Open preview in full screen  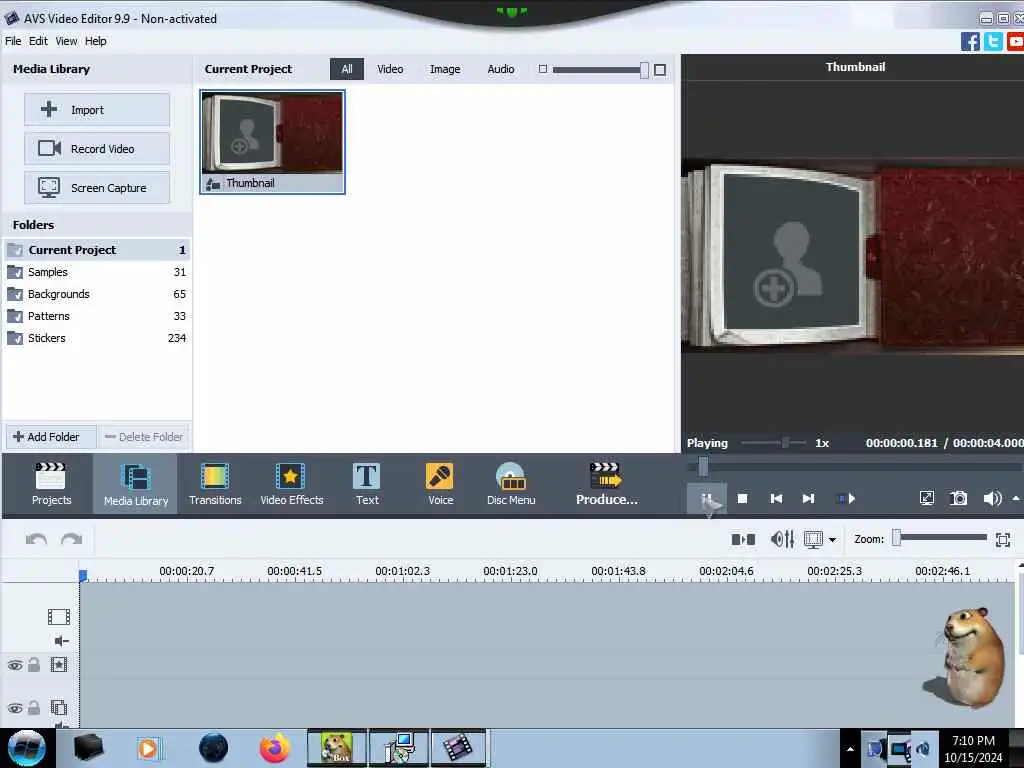coord(927,499)
